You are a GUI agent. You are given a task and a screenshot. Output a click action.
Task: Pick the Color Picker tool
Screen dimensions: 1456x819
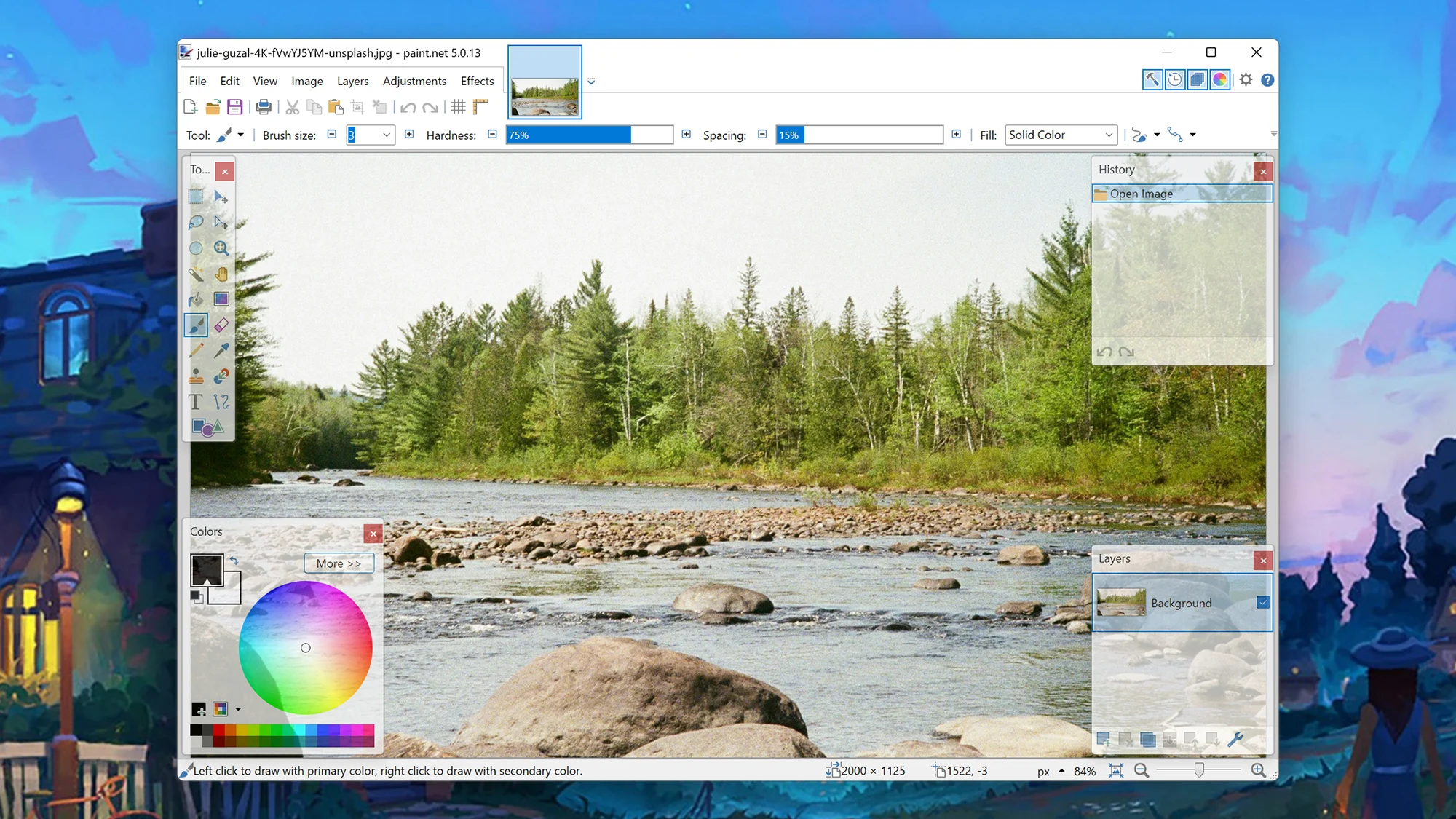(222, 351)
